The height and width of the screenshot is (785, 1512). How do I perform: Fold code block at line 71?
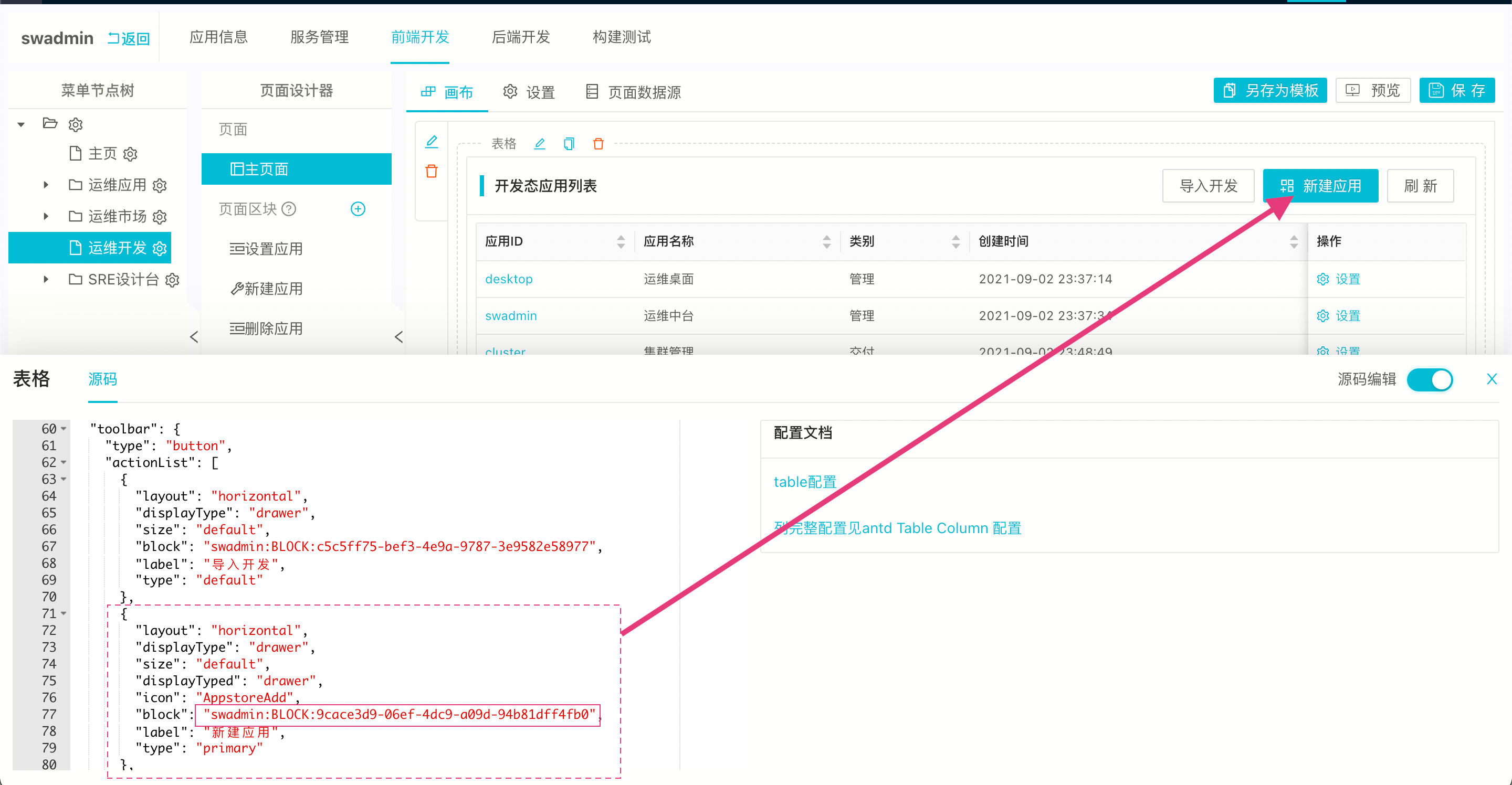tap(64, 614)
